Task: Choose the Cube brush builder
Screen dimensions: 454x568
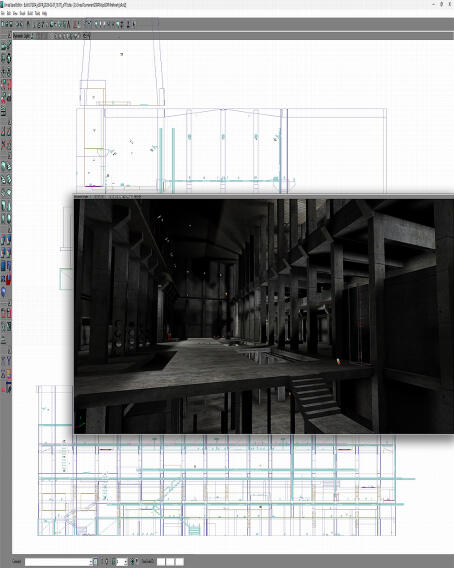Action: [x=3, y=166]
